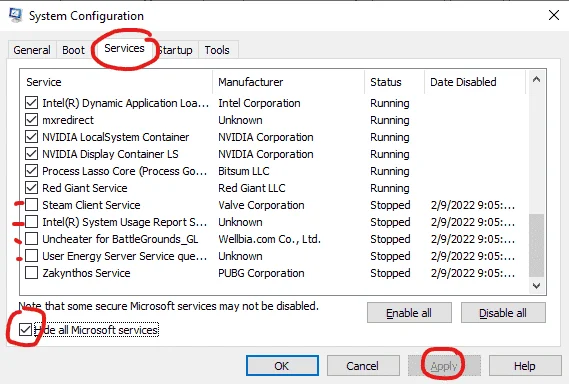Uncheck NVIDIA Display Container LS

coord(32,154)
